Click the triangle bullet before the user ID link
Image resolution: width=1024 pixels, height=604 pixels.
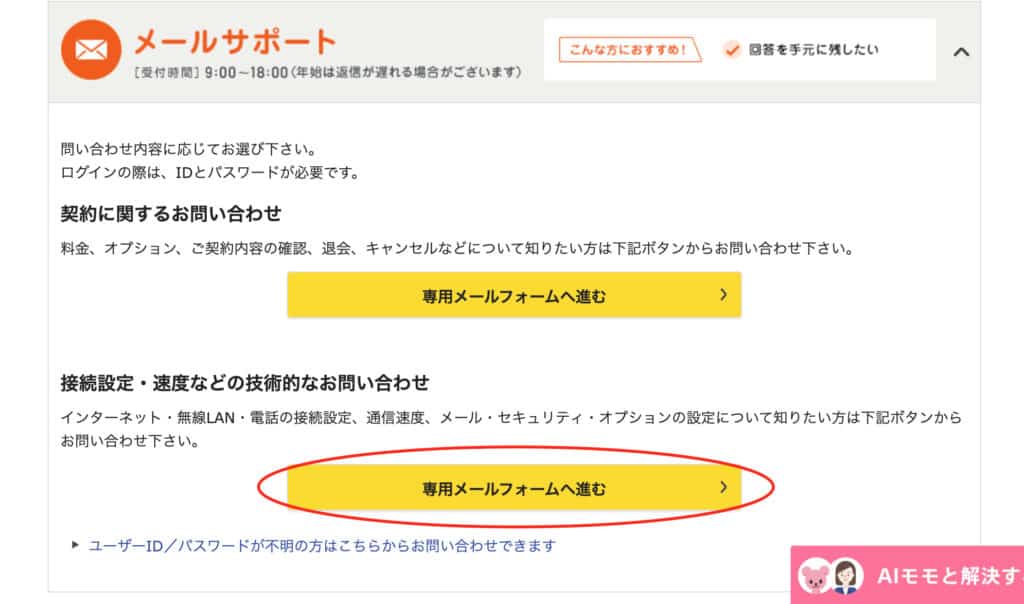click(x=75, y=545)
